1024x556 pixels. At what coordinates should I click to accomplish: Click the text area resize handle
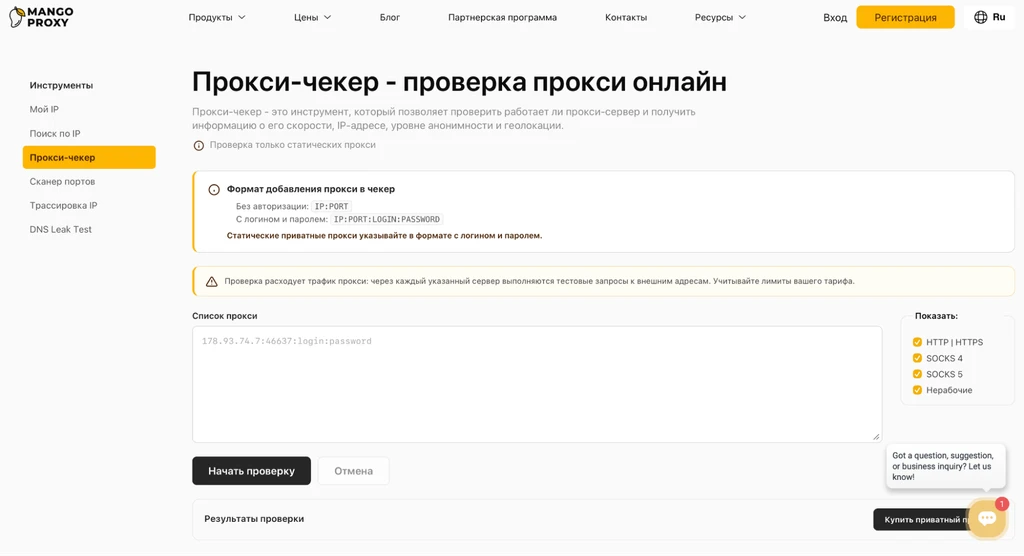pos(876,436)
